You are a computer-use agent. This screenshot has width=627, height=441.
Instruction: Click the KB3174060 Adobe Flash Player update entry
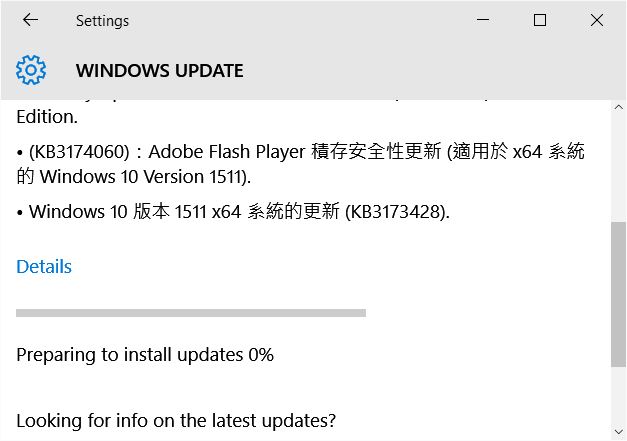pos(300,164)
